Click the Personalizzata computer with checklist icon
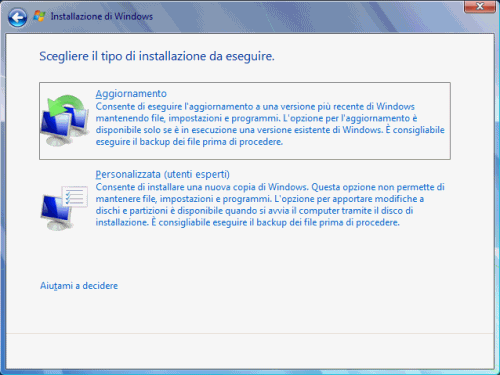The image size is (500, 375). click(64, 208)
